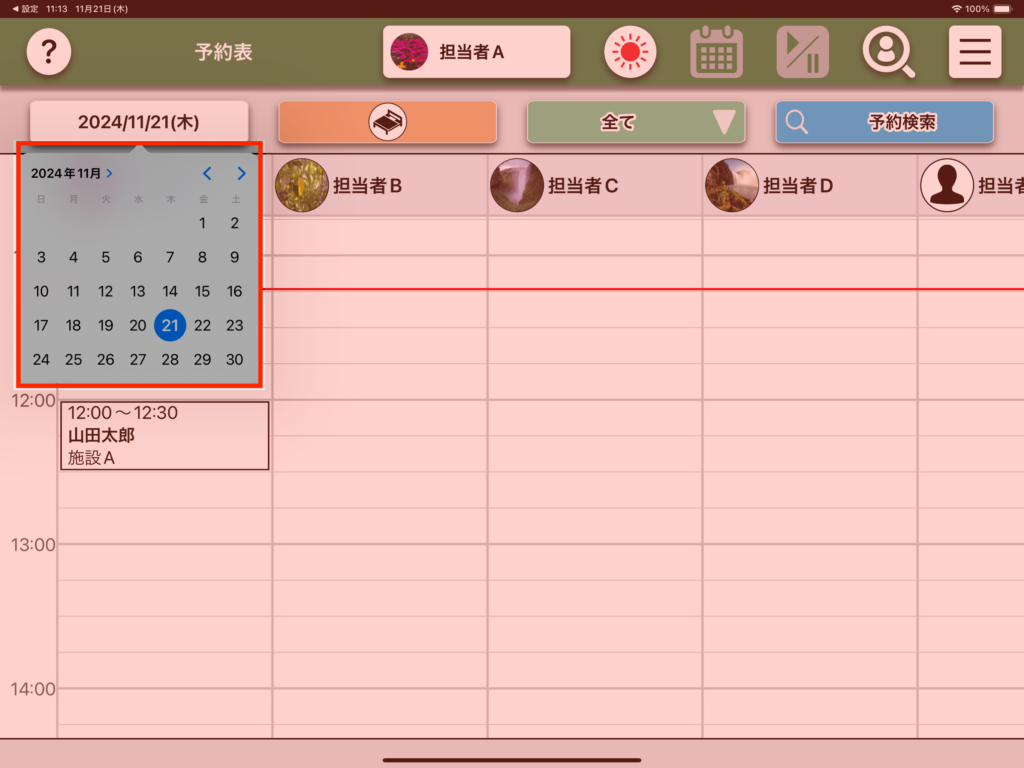Go to next month in date picker
The image size is (1024, 768).
click(241, 173)
